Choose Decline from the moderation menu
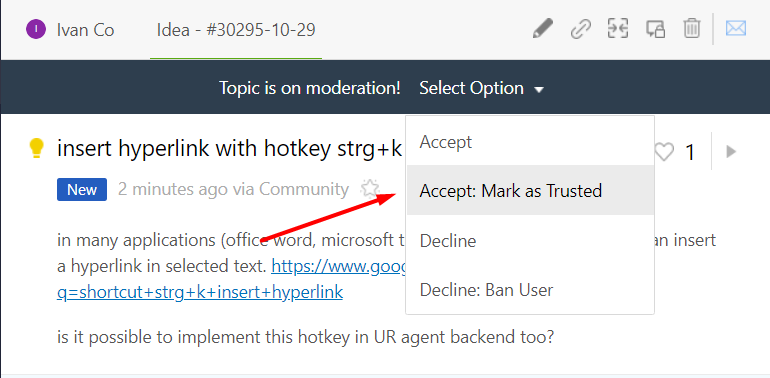The height and width of the screenshot is (378, 770). [x=530, y=241]
